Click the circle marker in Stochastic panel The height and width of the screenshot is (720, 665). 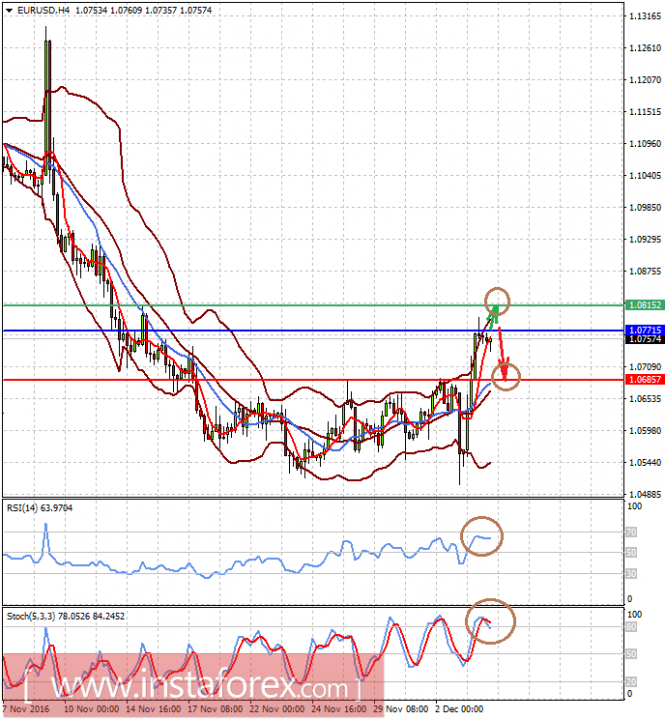(x=491, y=621)
